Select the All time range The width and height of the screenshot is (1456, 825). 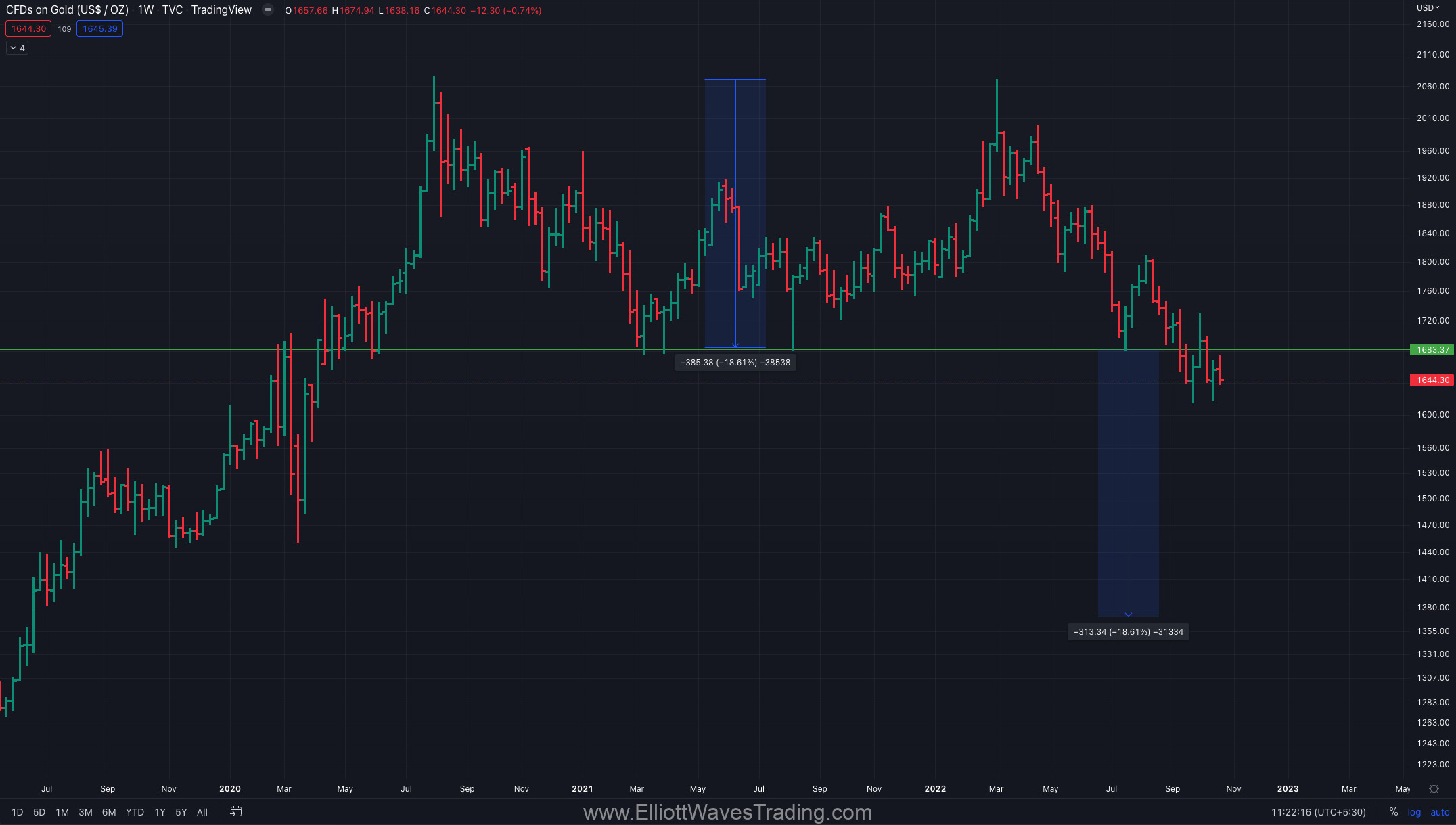tap(202, 812)
